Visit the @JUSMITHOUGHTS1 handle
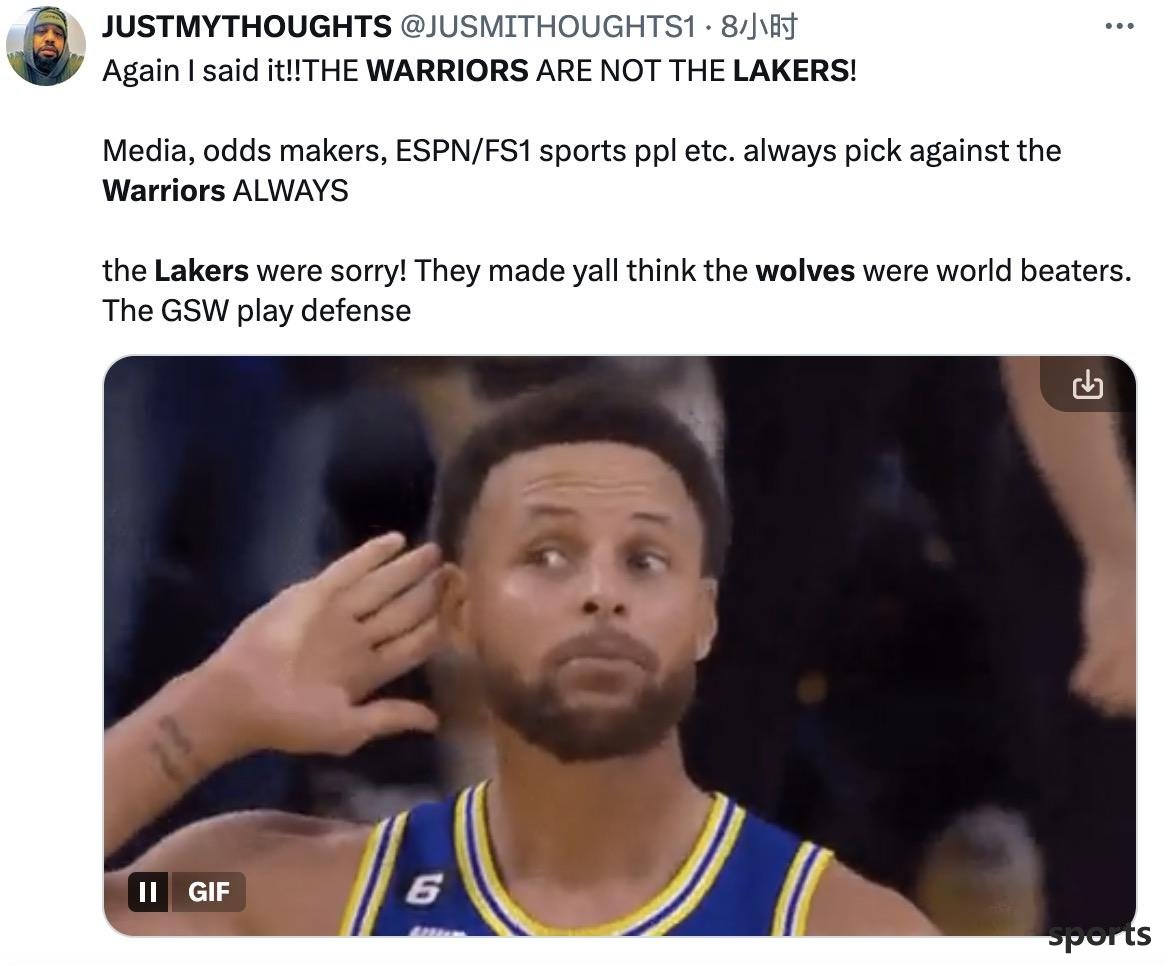Viewport: 1166px width, 966px height. point(547,27)
